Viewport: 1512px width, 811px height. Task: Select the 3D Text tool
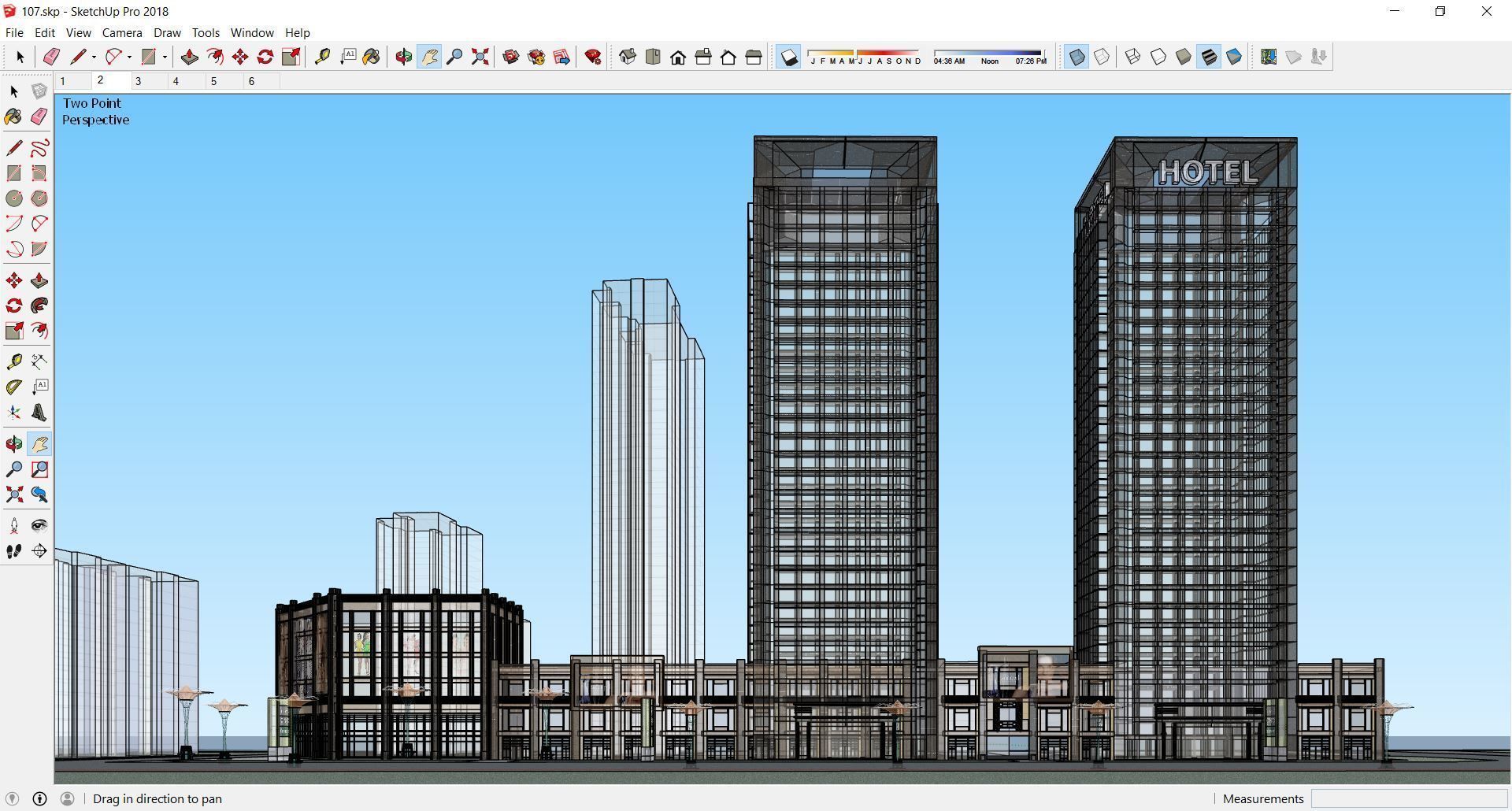(x=39, y=413)
